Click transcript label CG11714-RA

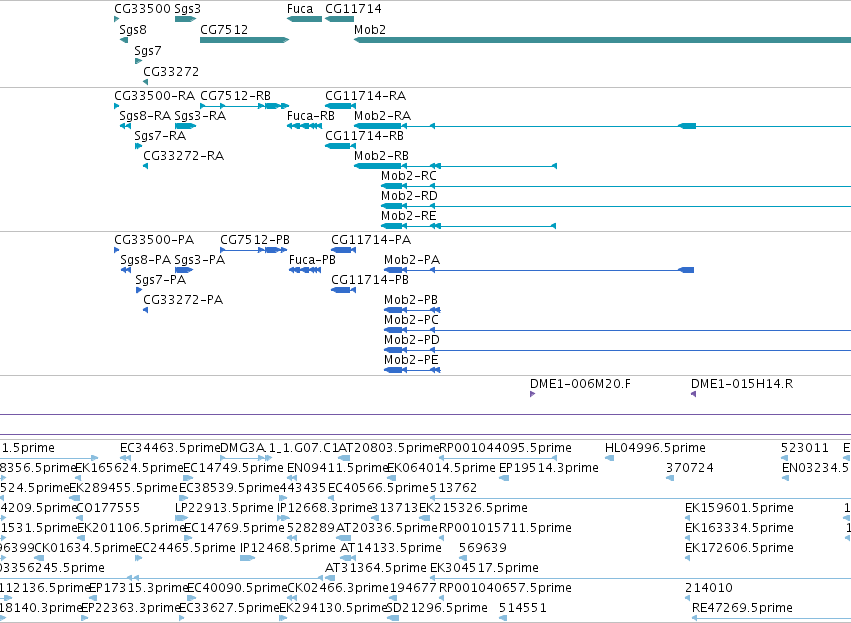click(x=365, y=96)
